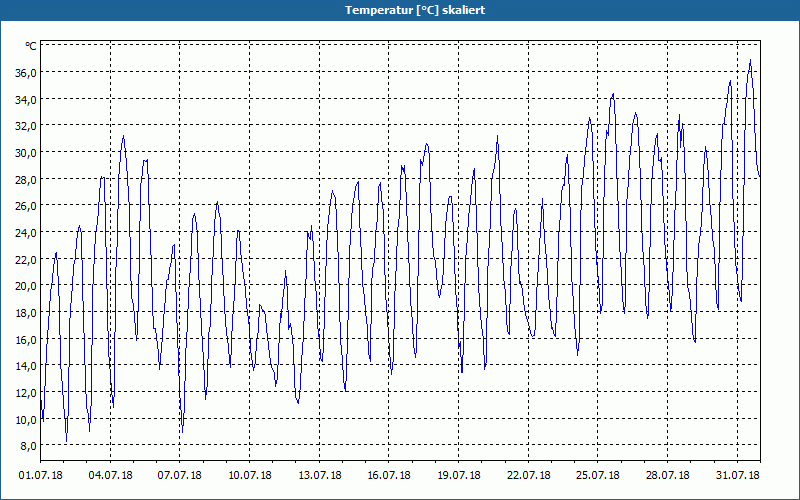Click the 31.07.18 date label

tap(737, 475)
